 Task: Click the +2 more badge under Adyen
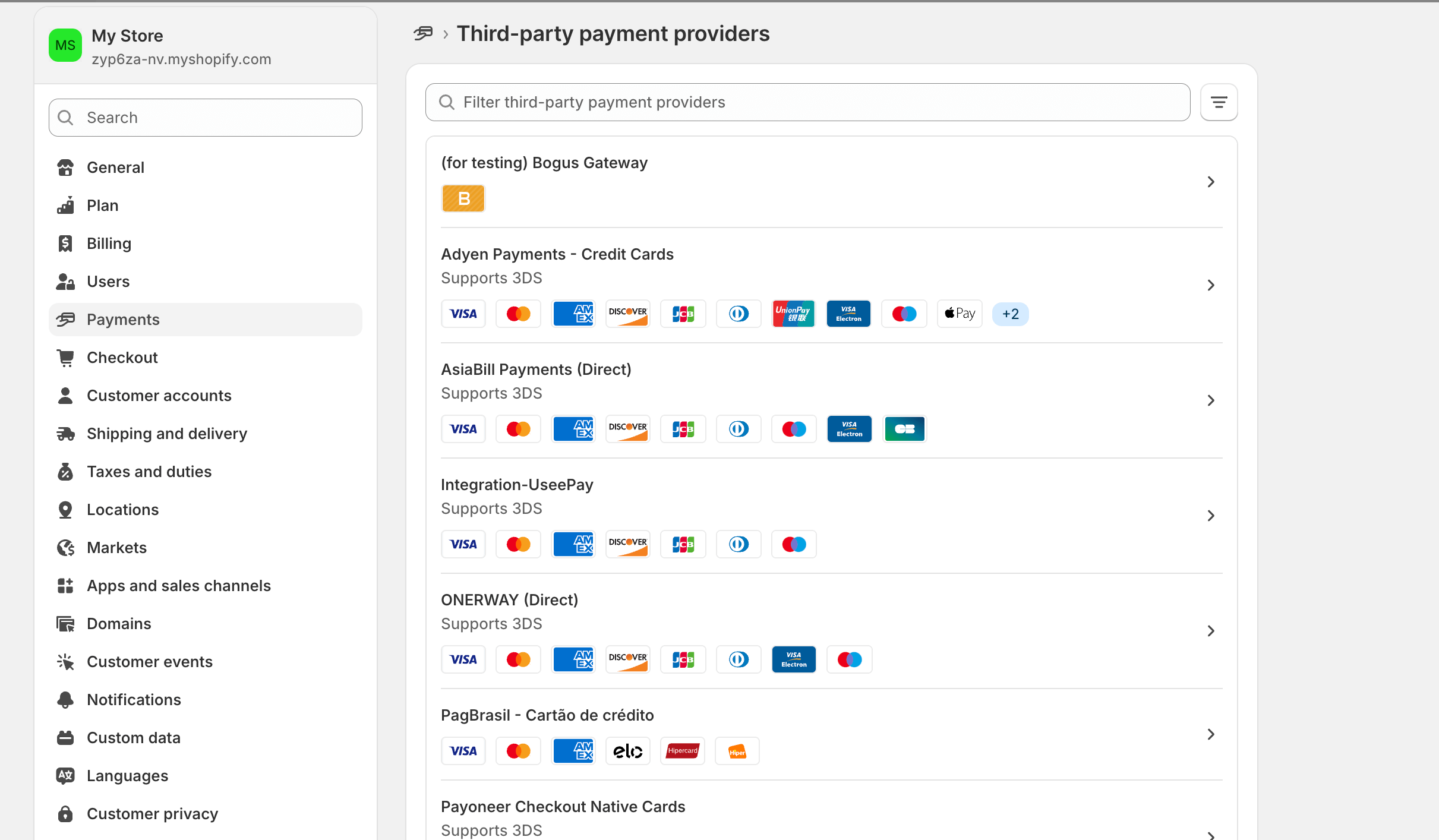pos(1011,314)
